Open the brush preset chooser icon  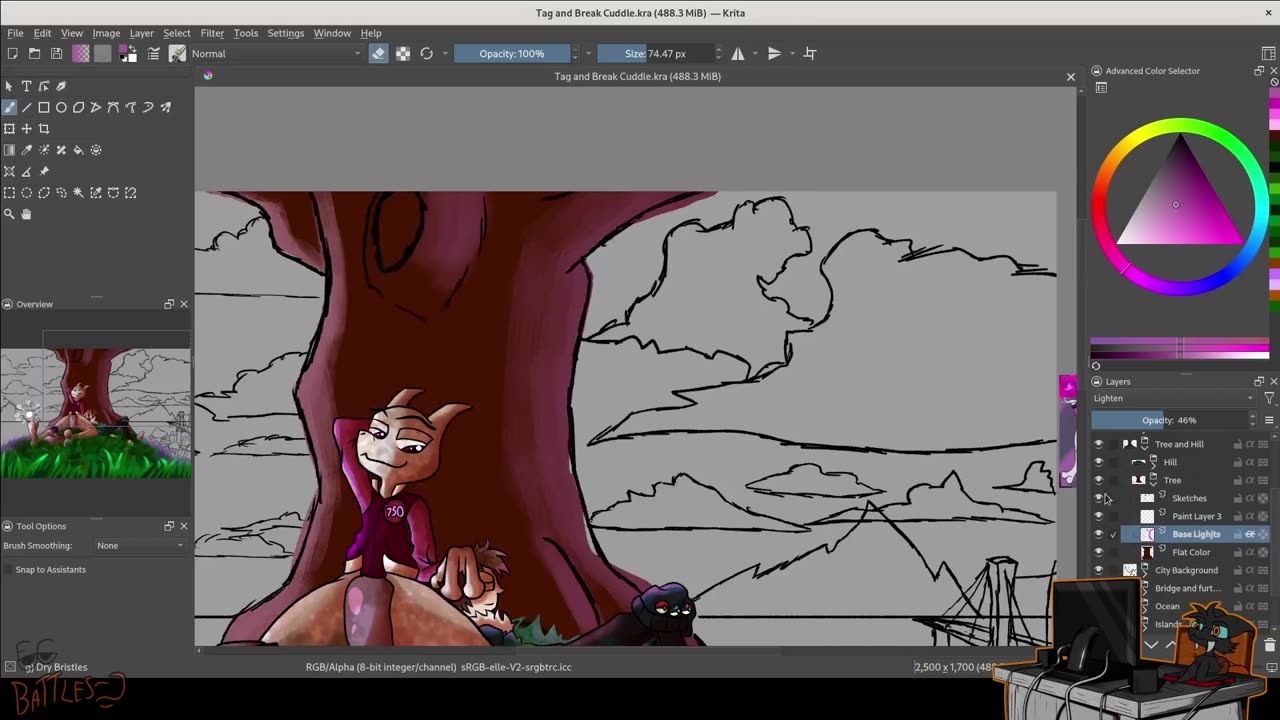(x=177, y=54)
